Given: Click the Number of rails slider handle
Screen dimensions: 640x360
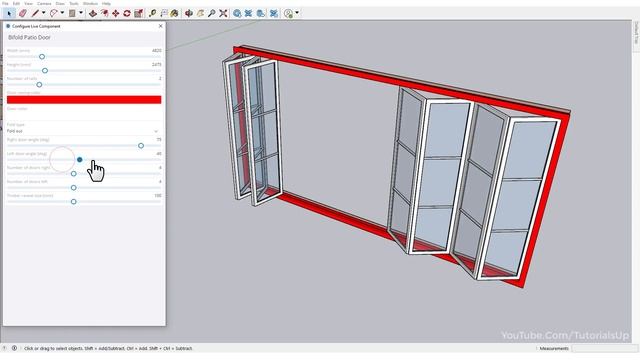Looking at the screenshot, I should coord(39,84).
